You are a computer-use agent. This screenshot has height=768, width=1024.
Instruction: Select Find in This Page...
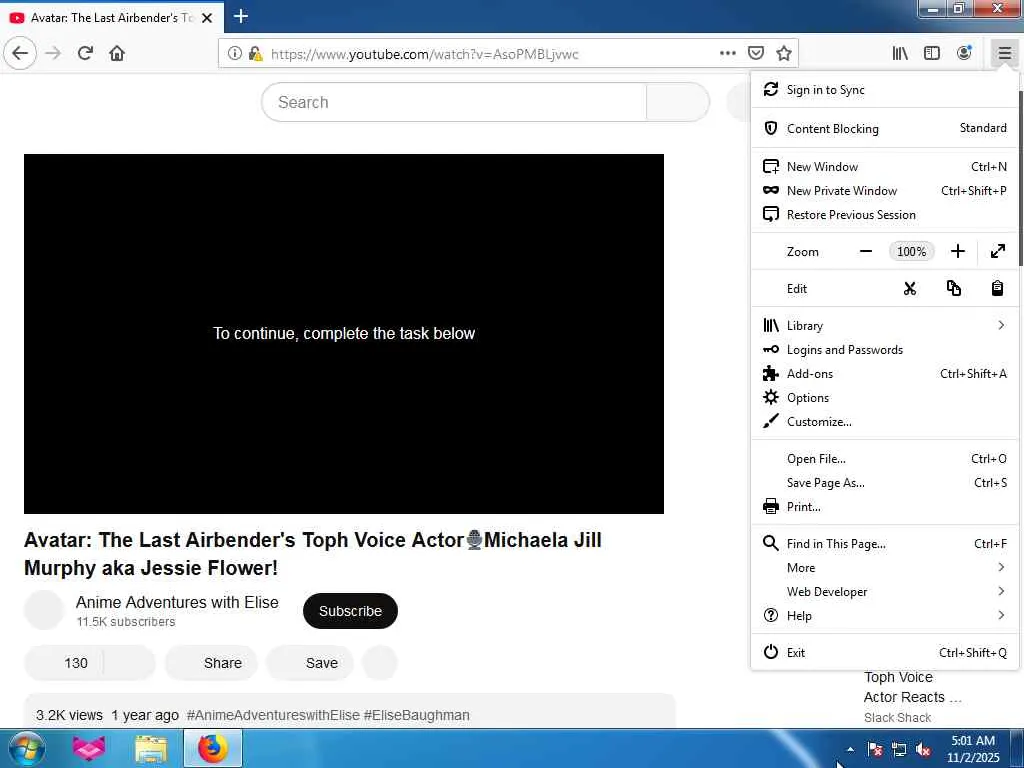(885, 544)
